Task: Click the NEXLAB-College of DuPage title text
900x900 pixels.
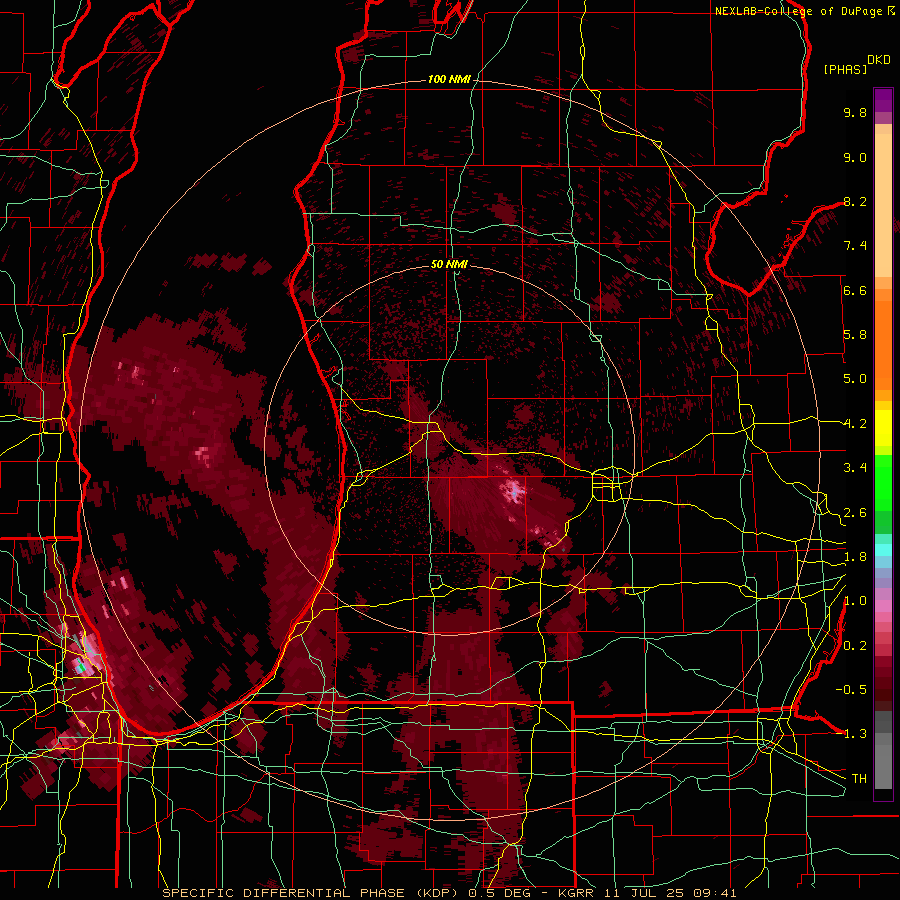Action: (799, 11)
